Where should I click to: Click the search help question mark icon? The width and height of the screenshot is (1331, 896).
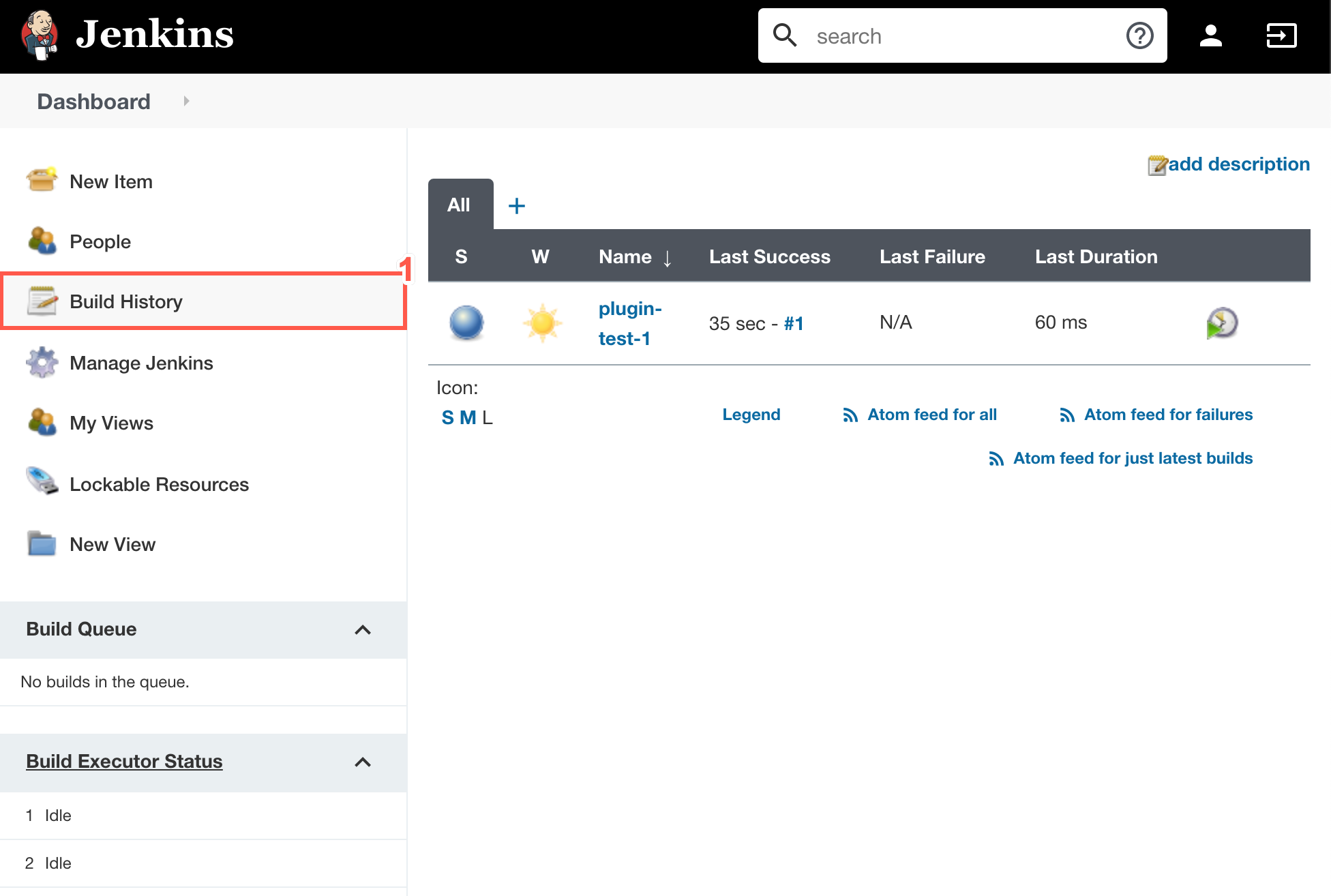(1139, 35)
